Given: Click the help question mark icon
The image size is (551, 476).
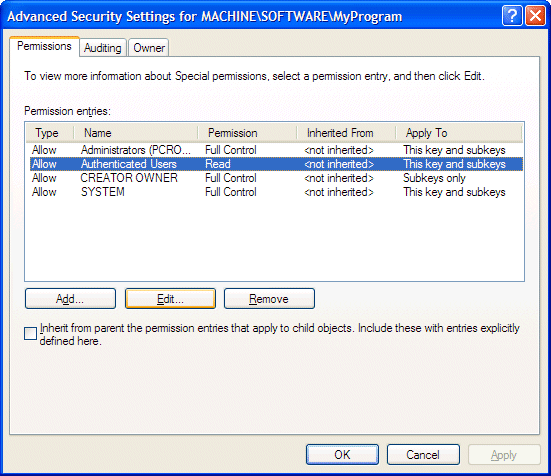Looking at the screenshot, I should [x=512, y=16].
